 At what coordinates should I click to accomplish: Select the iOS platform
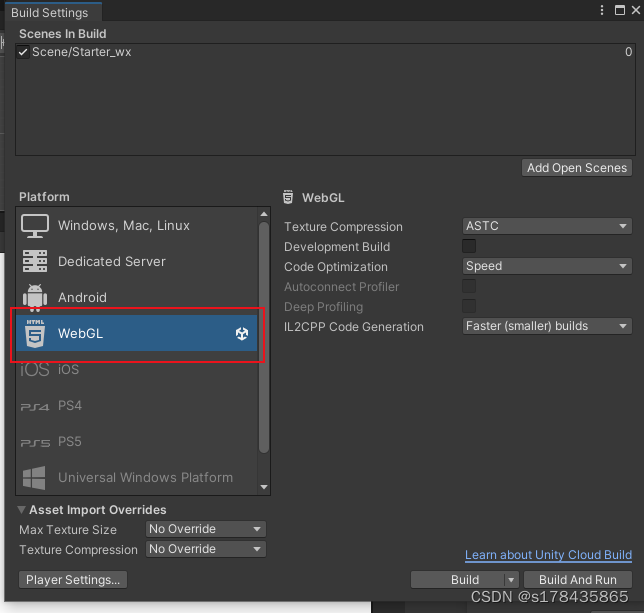click(x=137, y=369)
